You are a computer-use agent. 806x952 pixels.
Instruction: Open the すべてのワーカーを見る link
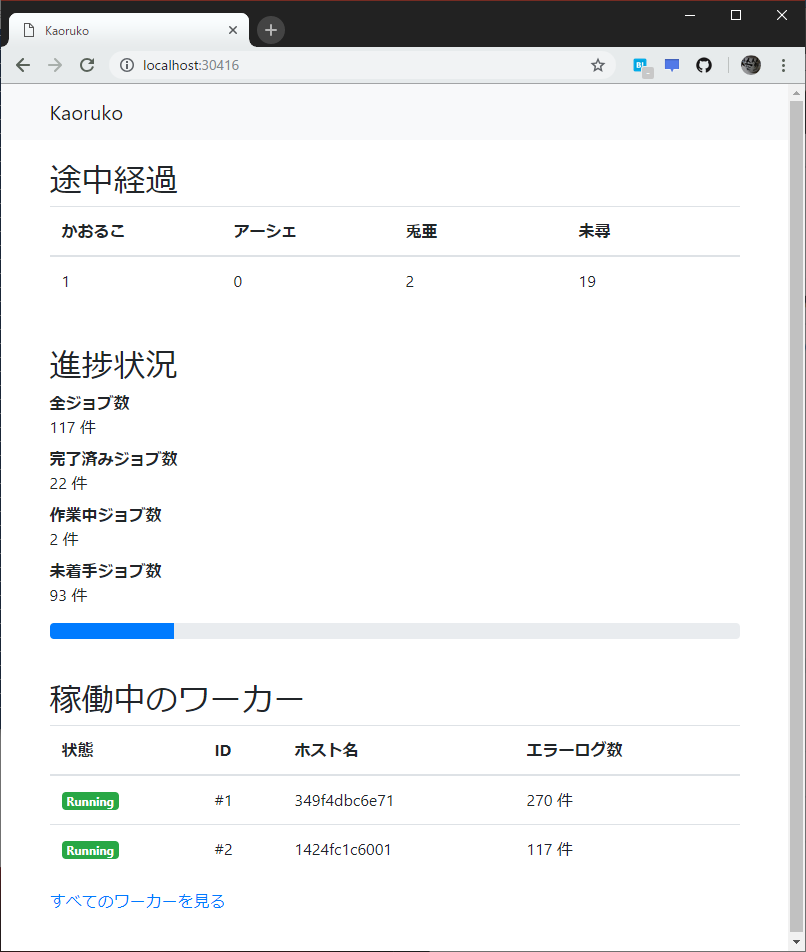tap(138, 901)
